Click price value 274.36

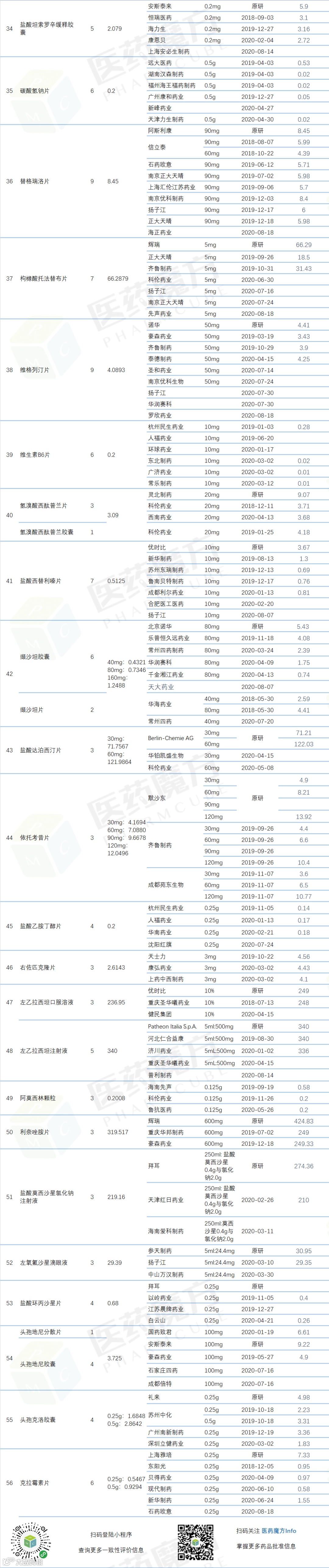pos(303,1166)
